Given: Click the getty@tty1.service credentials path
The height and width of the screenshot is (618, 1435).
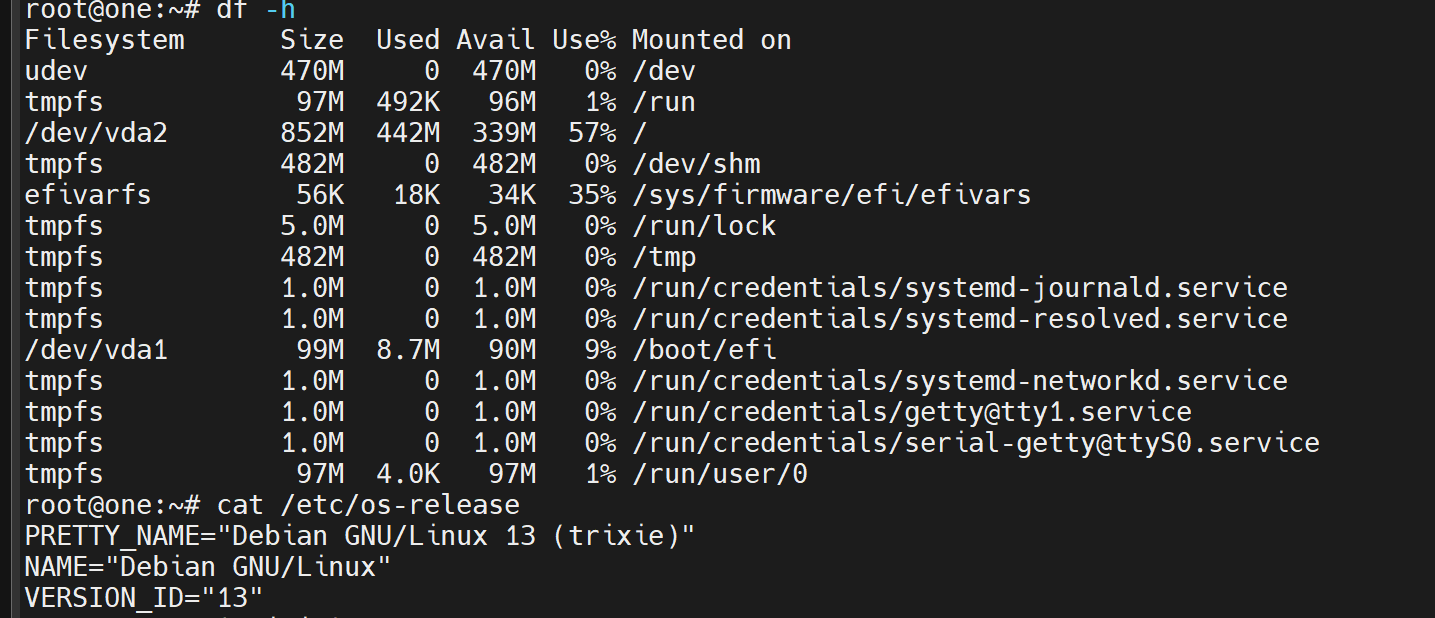Looking at the screenshot, I should 912,412.
